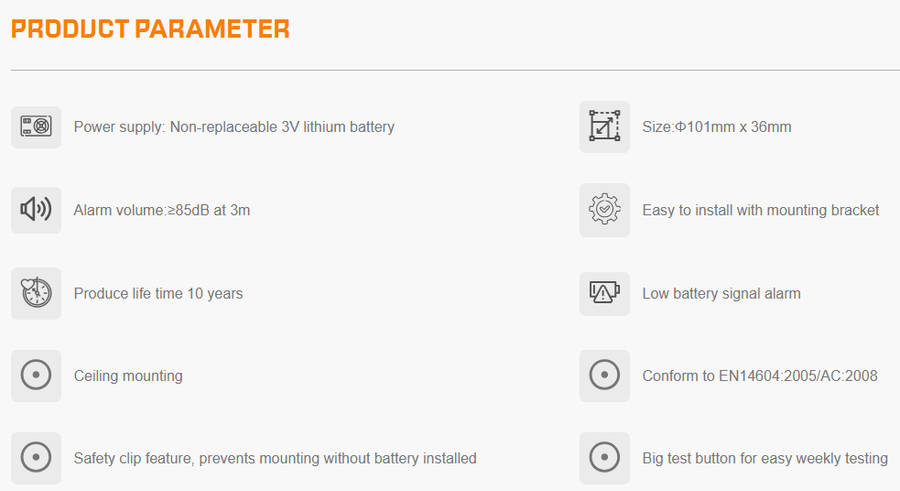The image size is (900, 491).
Task: Click the size dimensions icon
Action: point(604,127)
